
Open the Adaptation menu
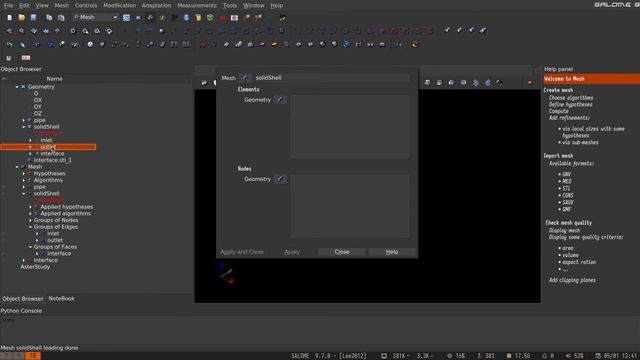156,5
